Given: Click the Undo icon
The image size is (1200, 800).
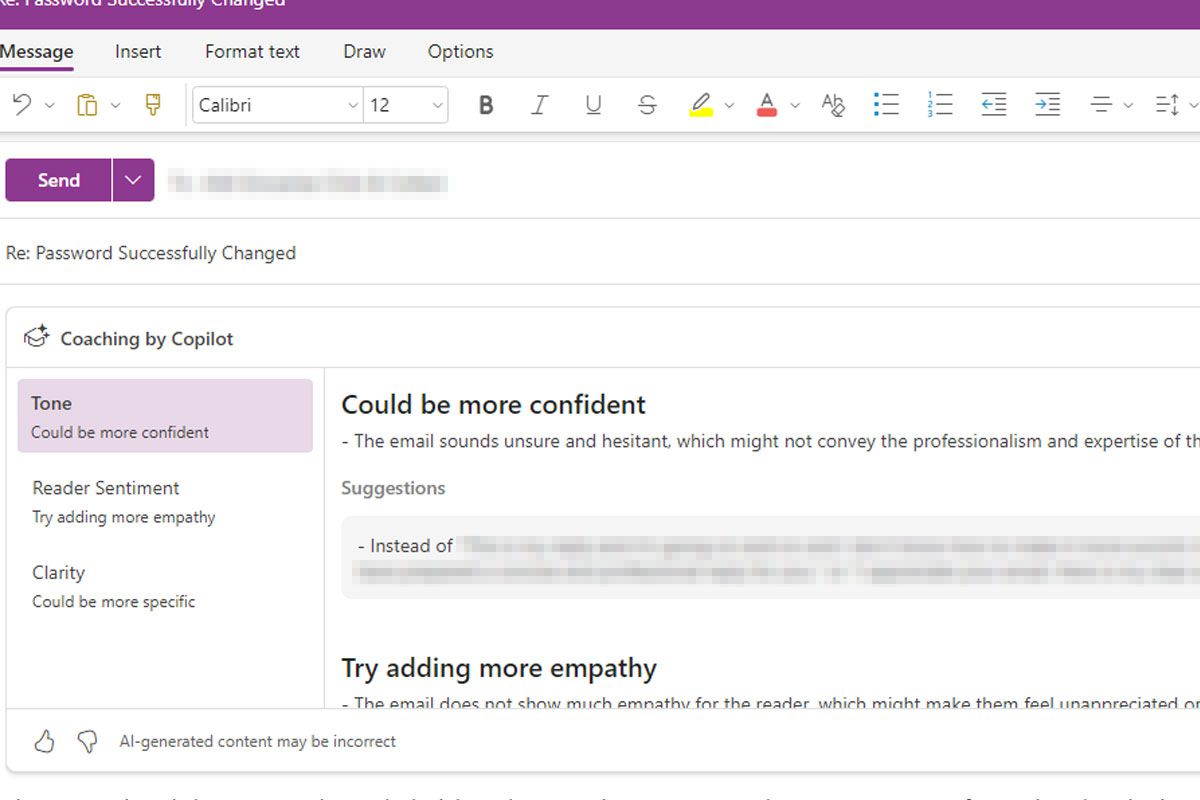Looking at the screenshot, I should coord(22,105).
